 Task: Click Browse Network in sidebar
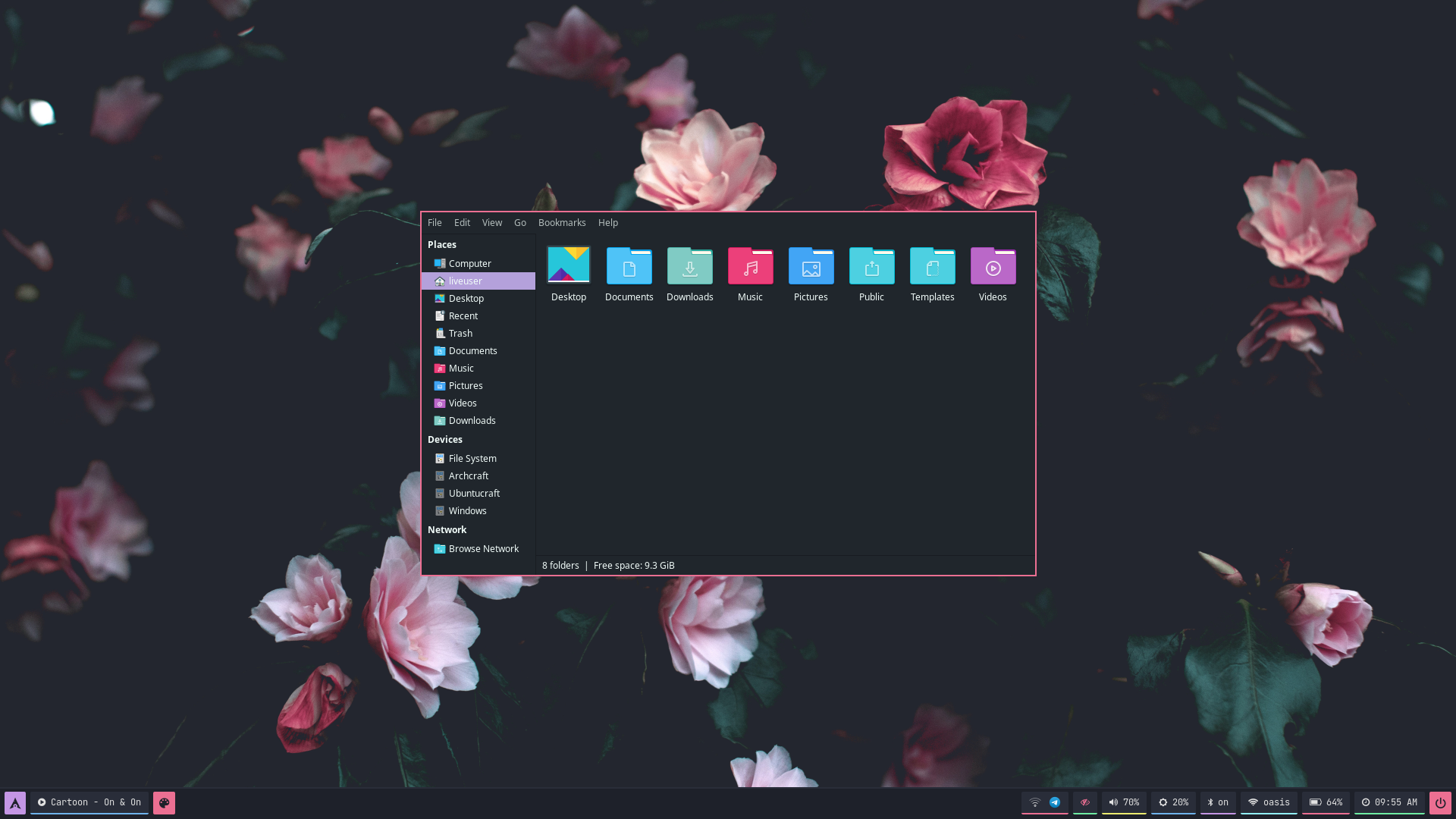[483, 549]
